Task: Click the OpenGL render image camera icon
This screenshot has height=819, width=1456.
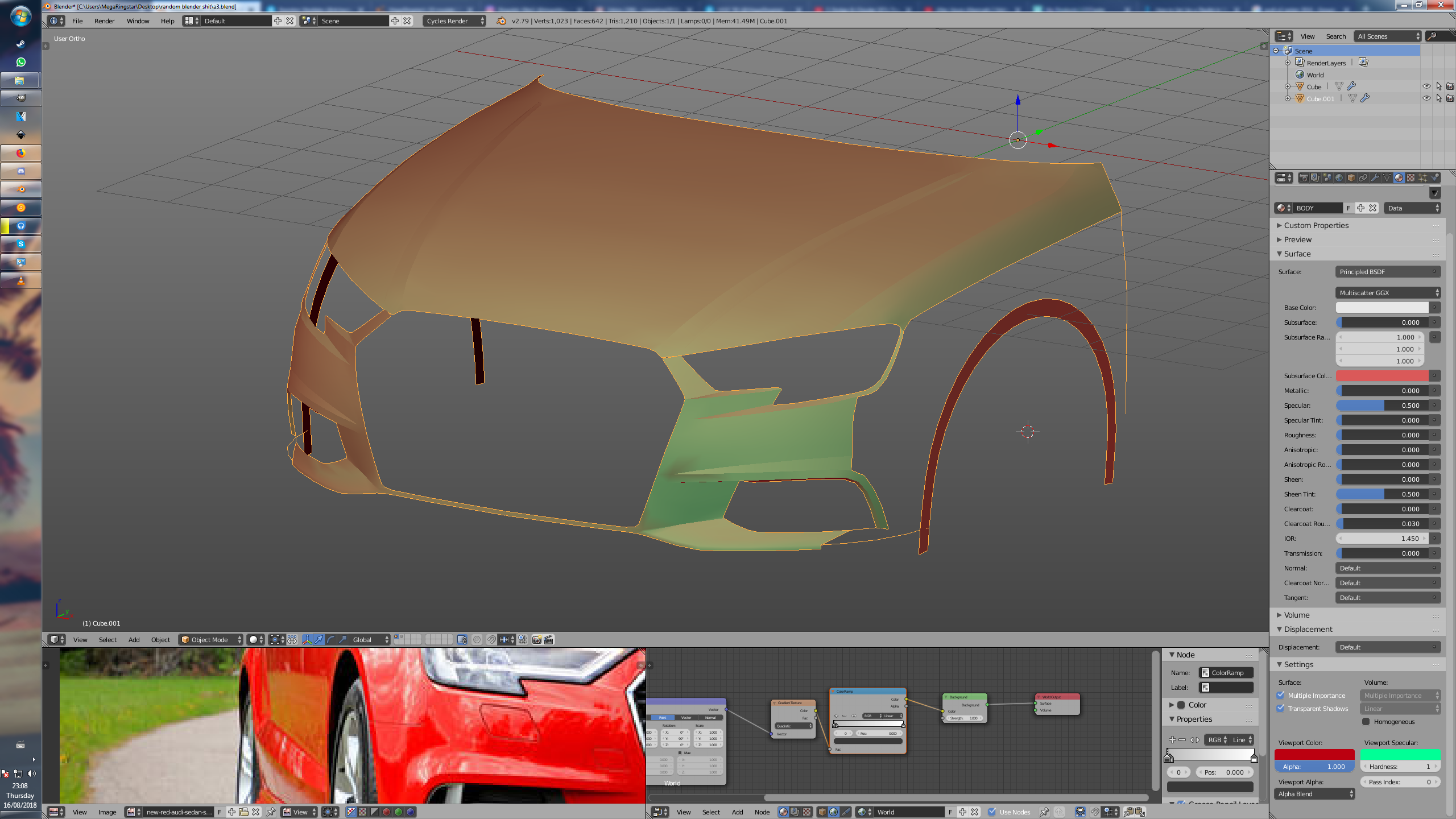Action: point(536,640)
